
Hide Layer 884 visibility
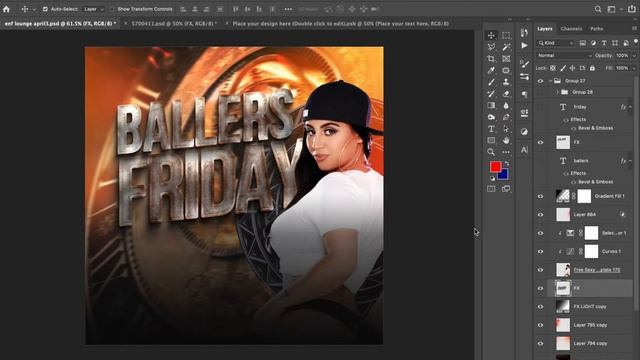tap(540, 215)
